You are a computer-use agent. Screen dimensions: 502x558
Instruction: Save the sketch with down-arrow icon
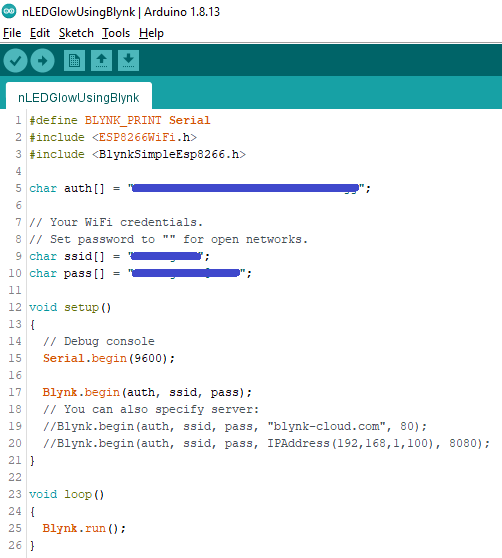[x=128, y=60]
